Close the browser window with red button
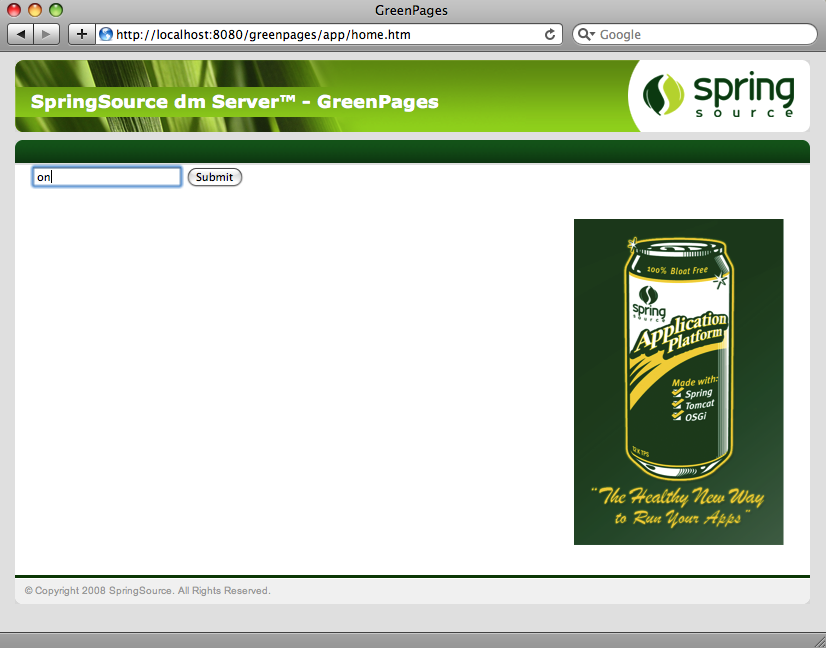 pos(14,10)
